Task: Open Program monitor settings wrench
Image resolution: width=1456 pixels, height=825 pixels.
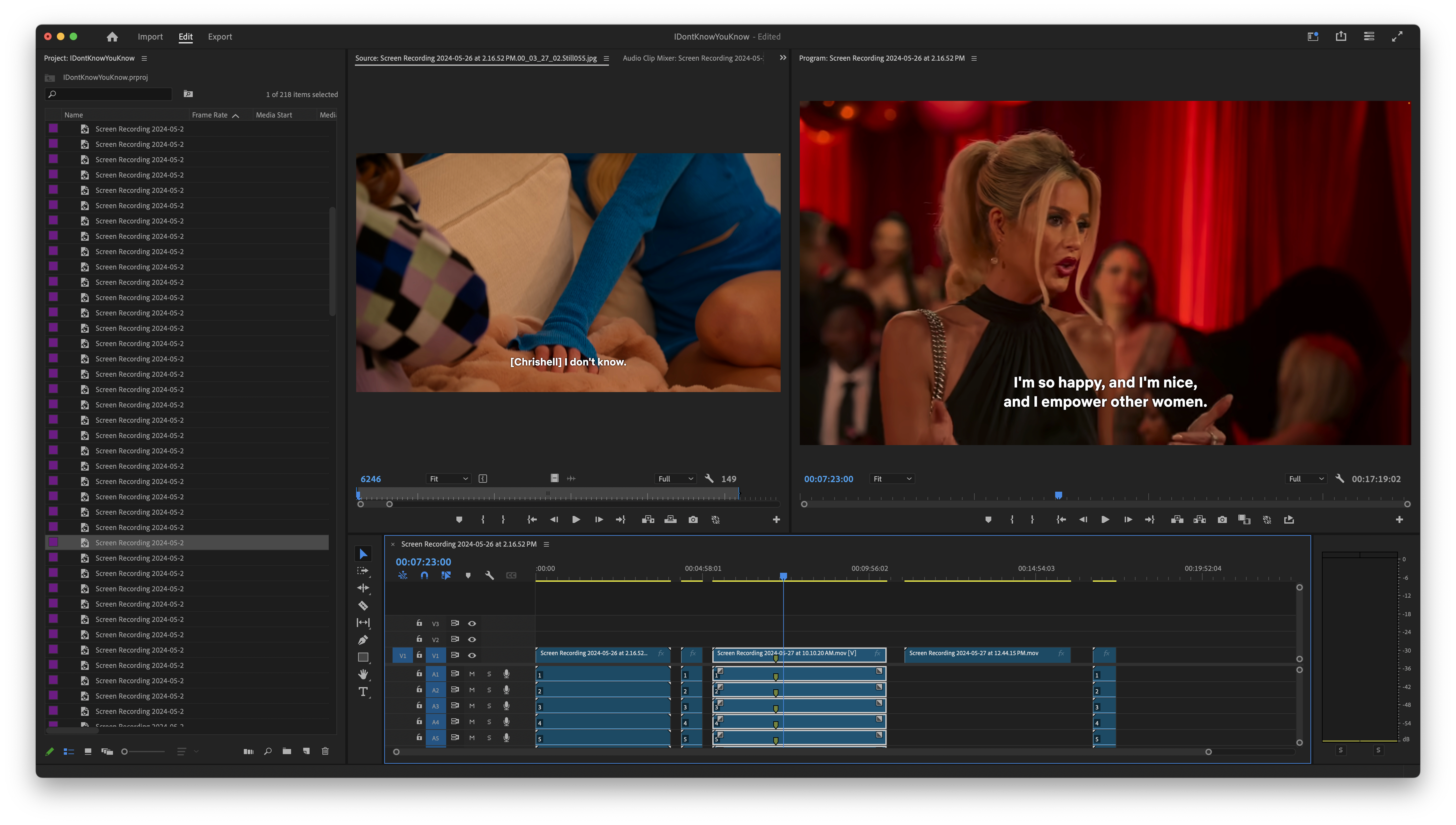Action: tap(1339, 478)
